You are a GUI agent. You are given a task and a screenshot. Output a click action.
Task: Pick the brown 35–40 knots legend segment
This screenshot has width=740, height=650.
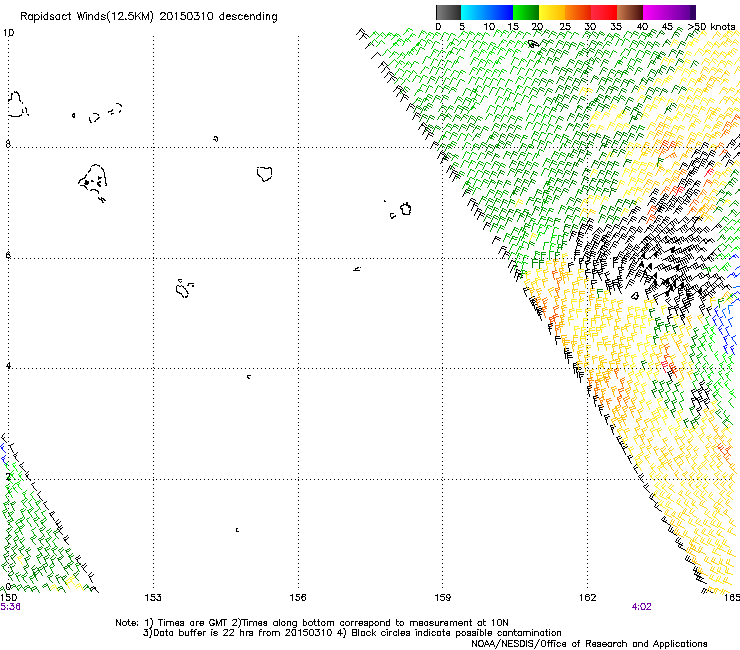pos(630,12)
